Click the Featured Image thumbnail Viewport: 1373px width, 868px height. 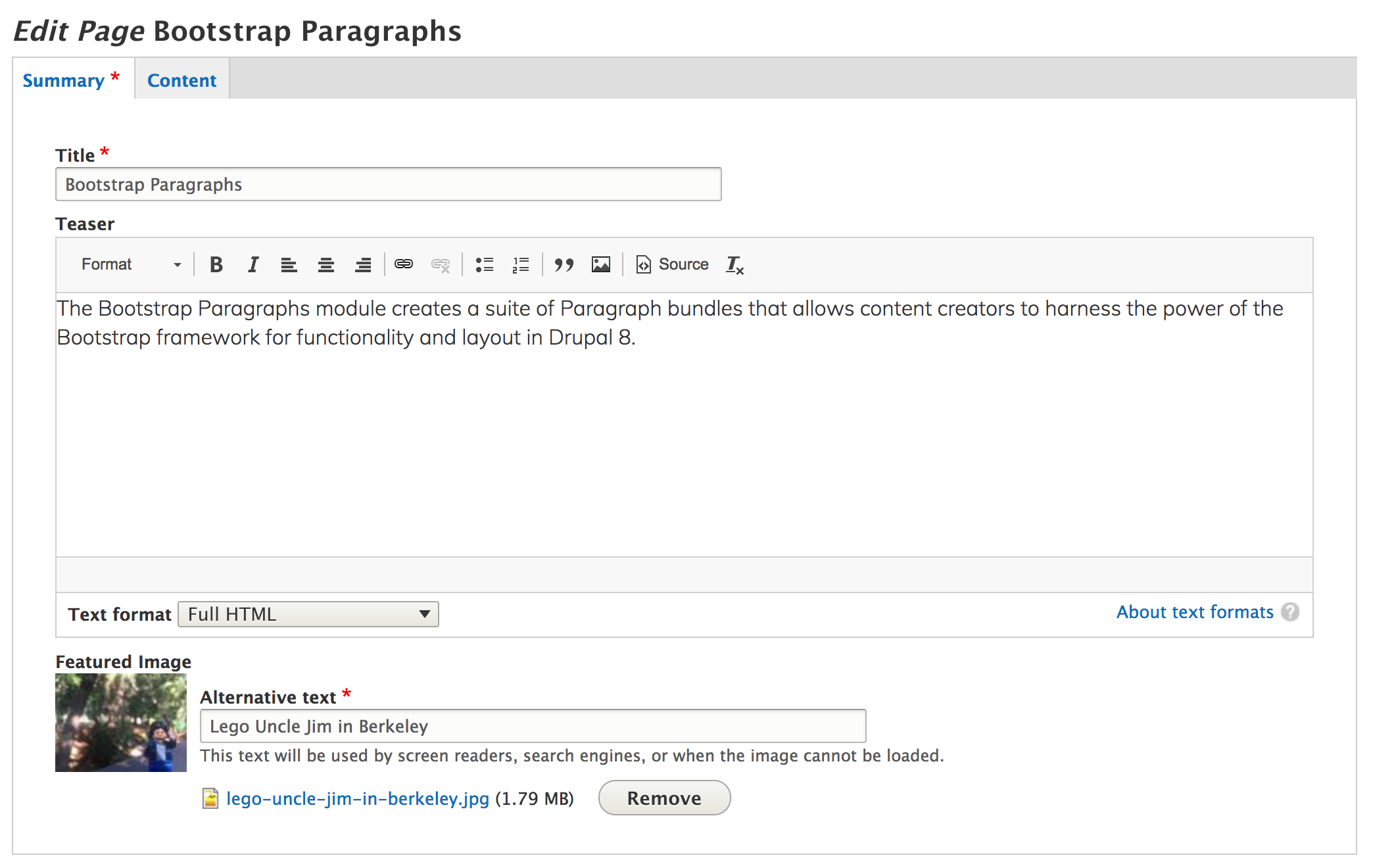tap(121, 723)
